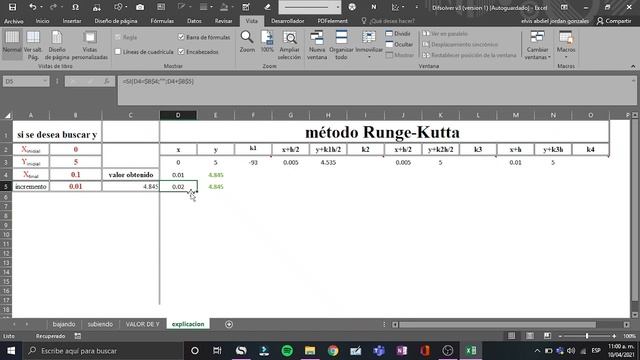Add a new sheet with the plus icon

[229, 324]
